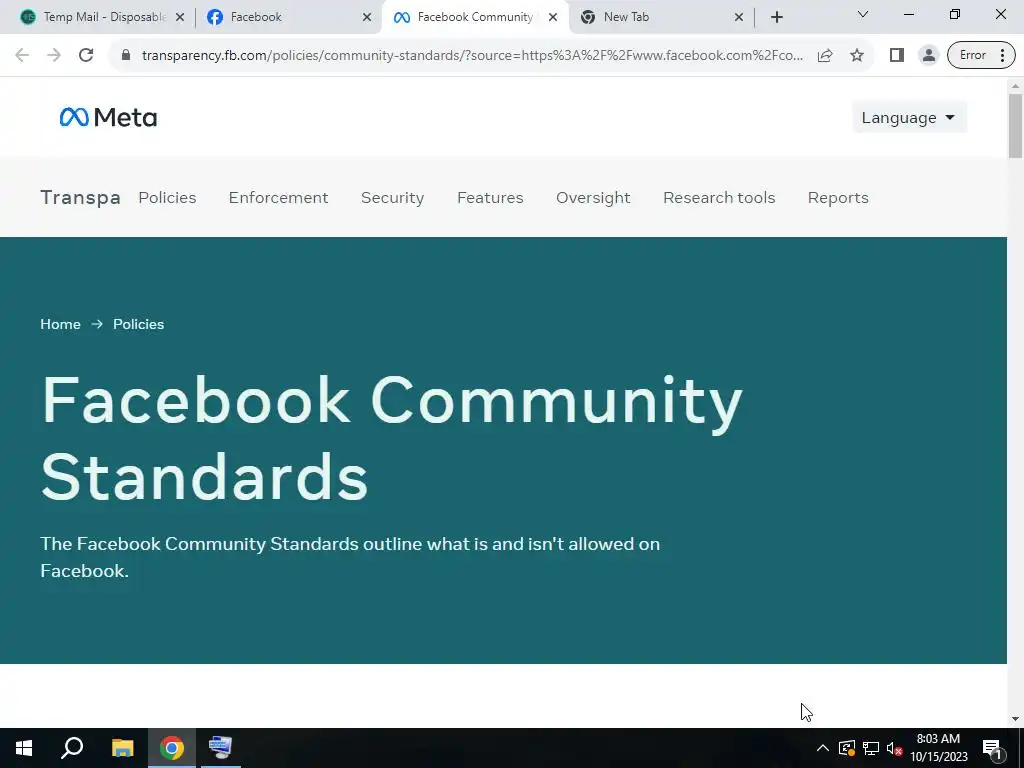1024x768 pixels.
Task: Close the Temp Mail tab
Action: coord(180,17)
